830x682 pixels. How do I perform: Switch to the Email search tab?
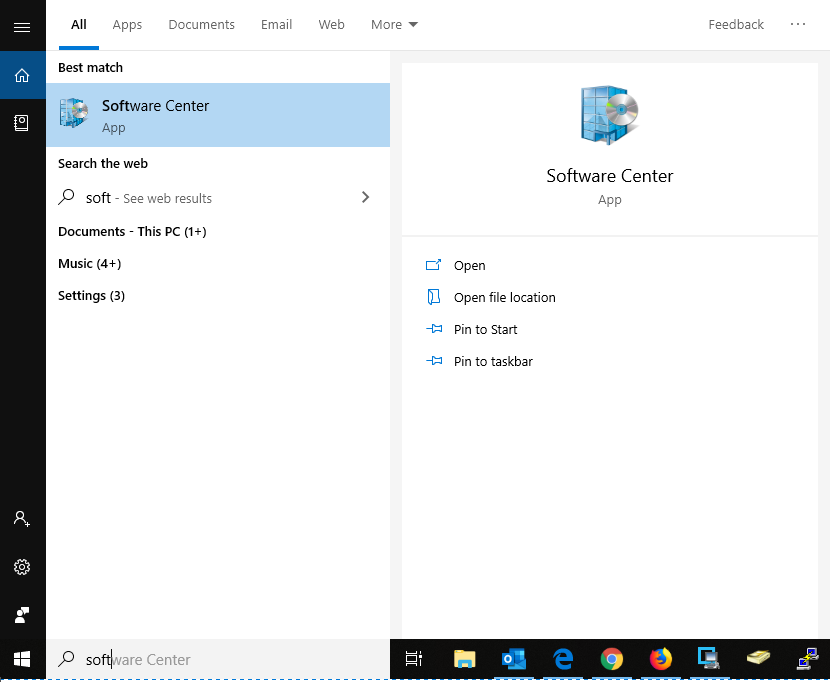(276, 24)
